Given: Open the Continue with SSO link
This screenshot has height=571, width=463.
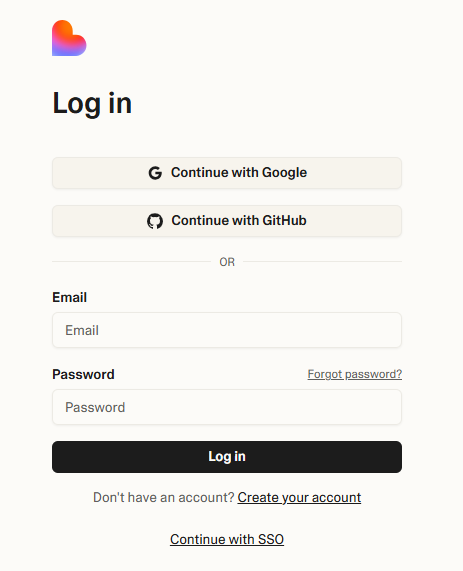Looking at the screenshot, I should [x=227, y=539].
